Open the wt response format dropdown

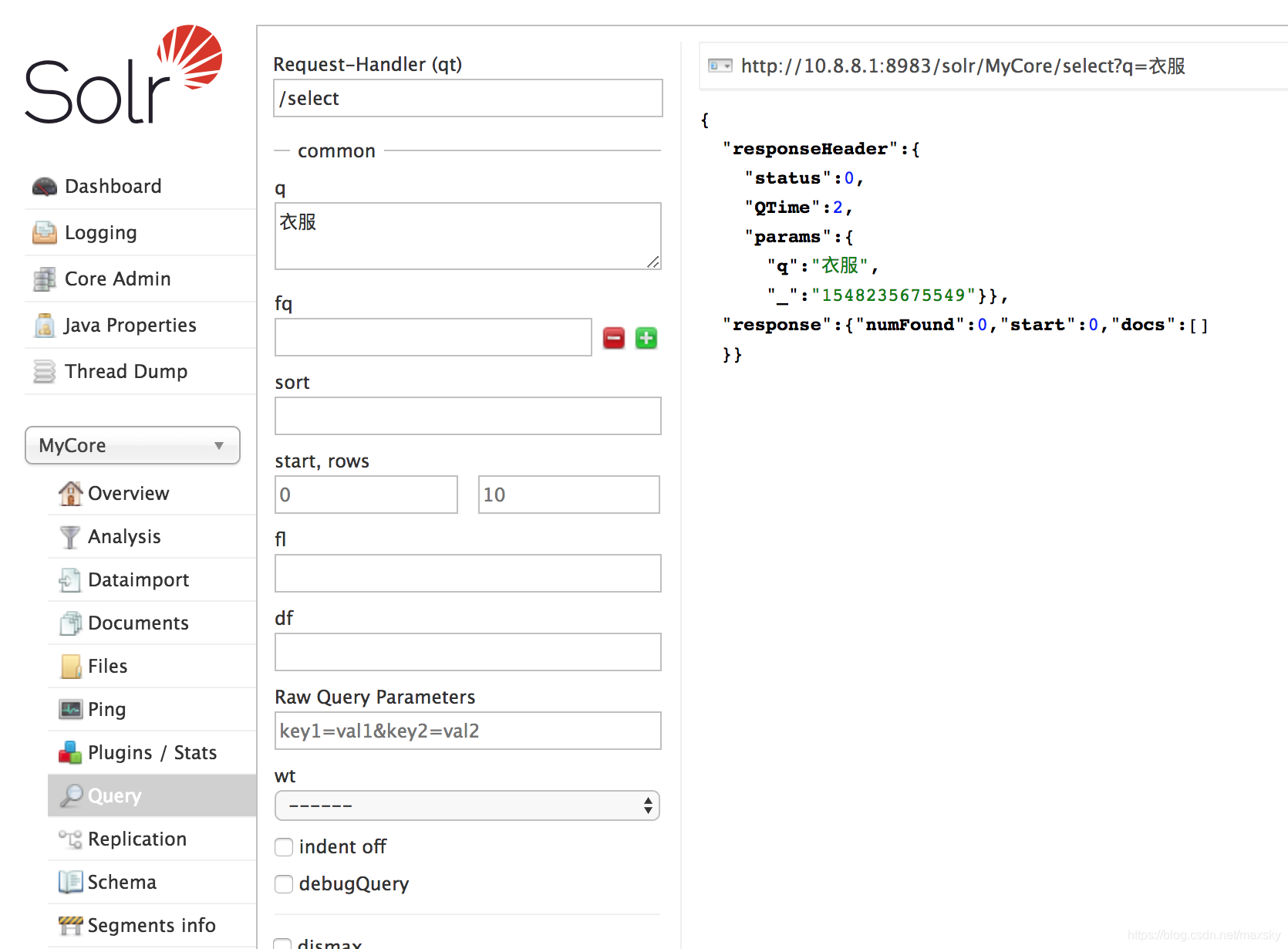click(x=467, y=805)
